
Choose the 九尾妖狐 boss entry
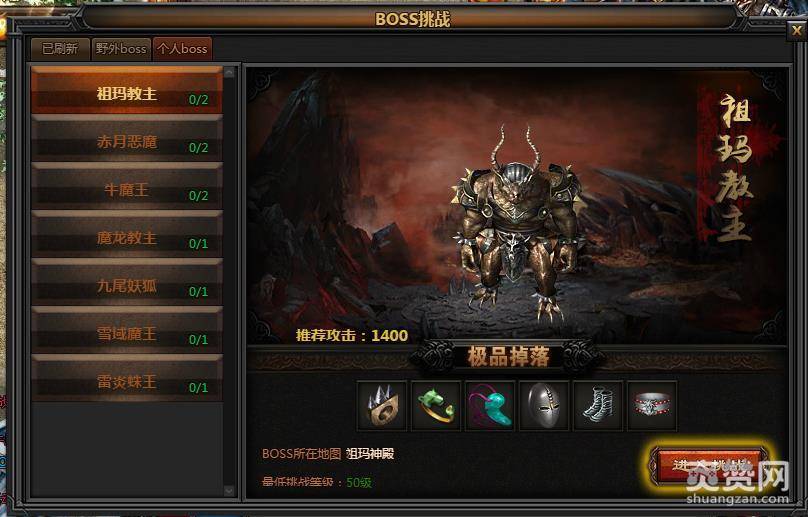click(x=127, y=281)
